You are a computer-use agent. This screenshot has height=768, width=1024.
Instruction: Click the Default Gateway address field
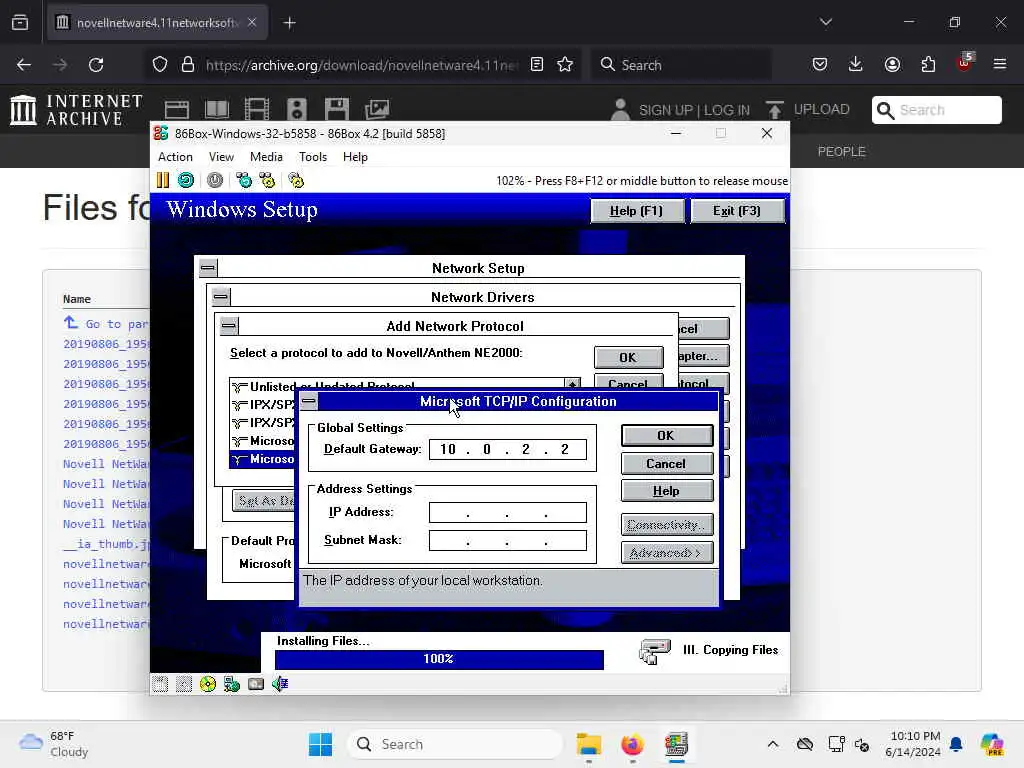(x=507, y=449)
